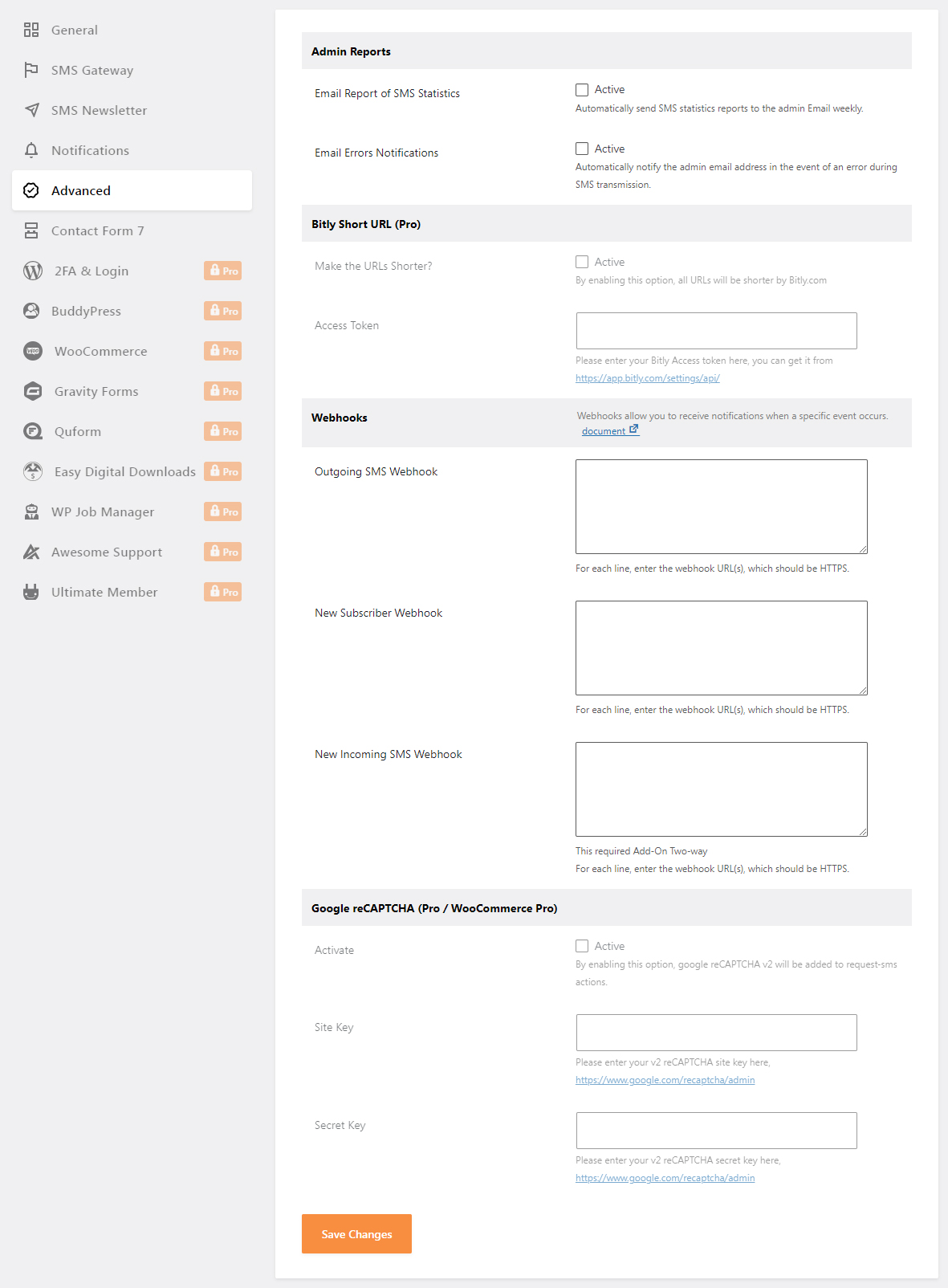This screenshot has height=1288, width=948.
Task: Click the SMS Newsletter paper plane icon
Action: 31,110
